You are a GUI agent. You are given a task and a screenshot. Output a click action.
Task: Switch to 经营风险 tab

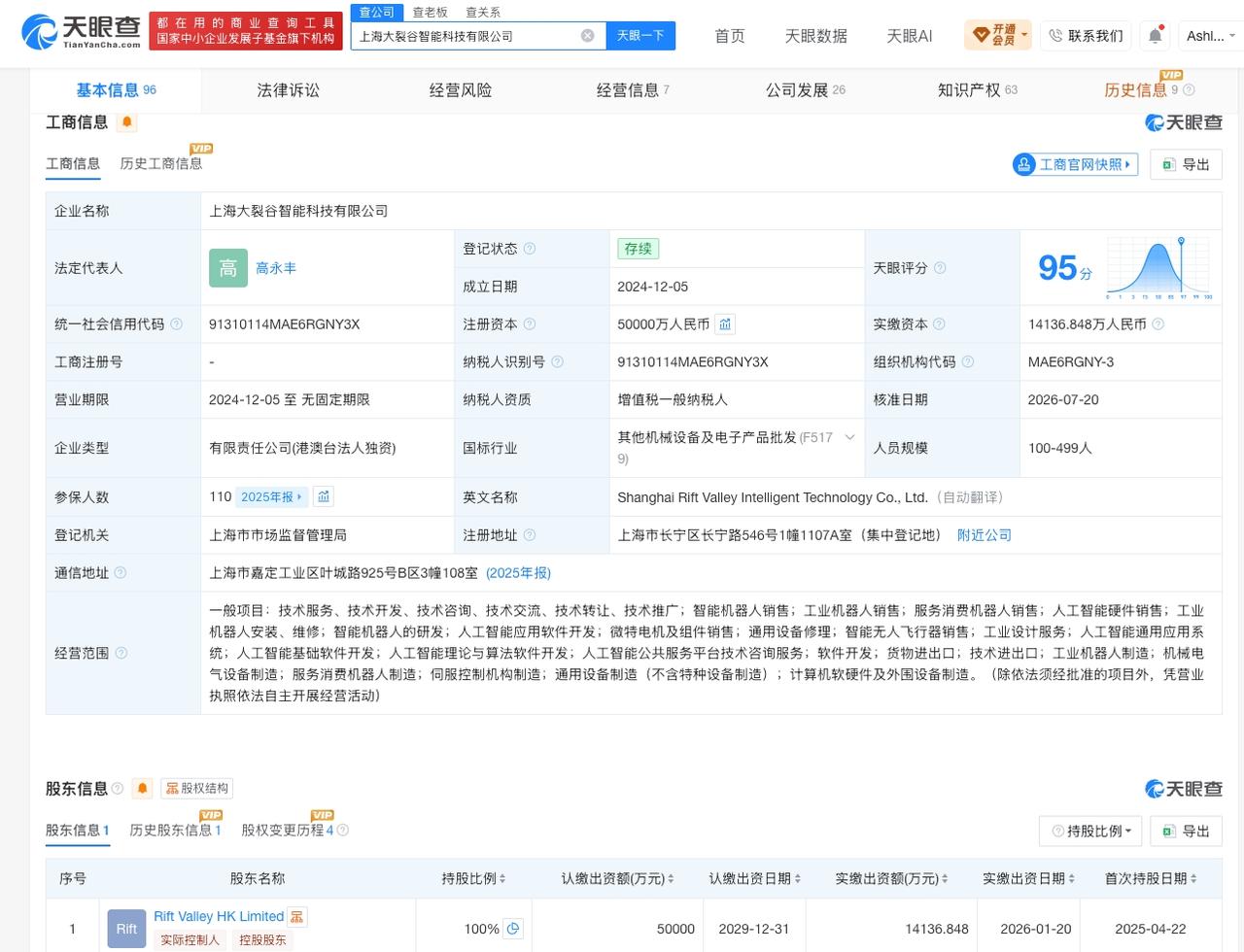click(461, 90)
